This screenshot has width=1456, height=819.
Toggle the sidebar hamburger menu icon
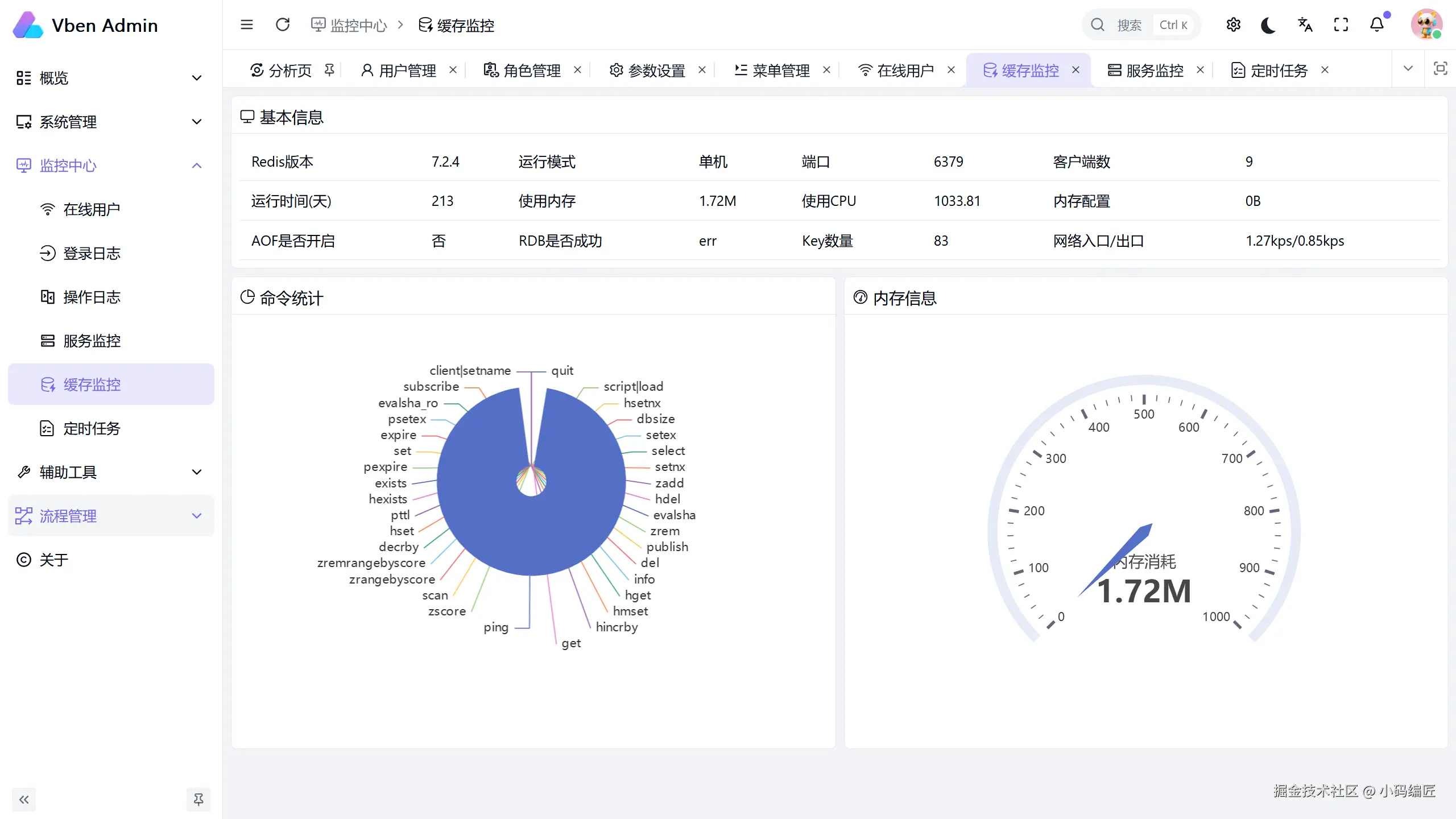tap(246, 25)
